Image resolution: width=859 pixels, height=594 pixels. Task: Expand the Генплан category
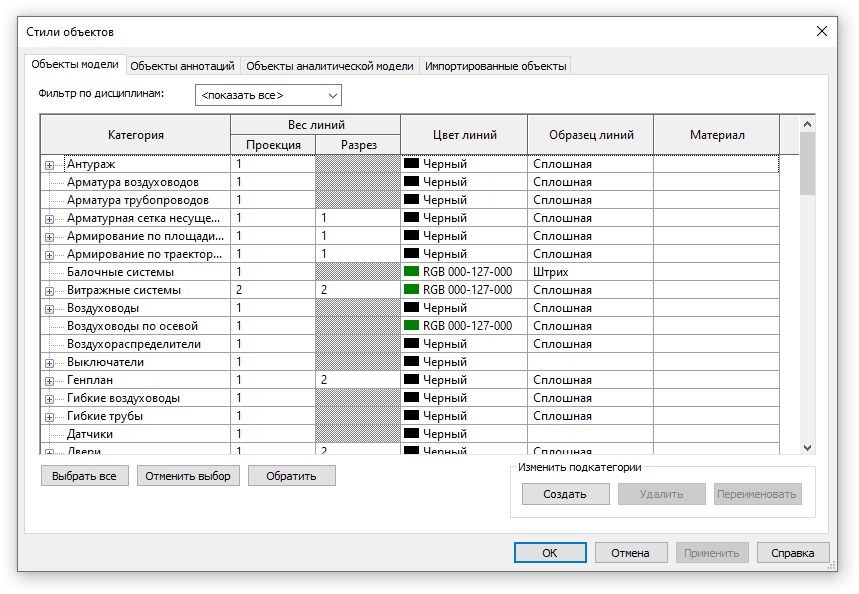[49, 381]
